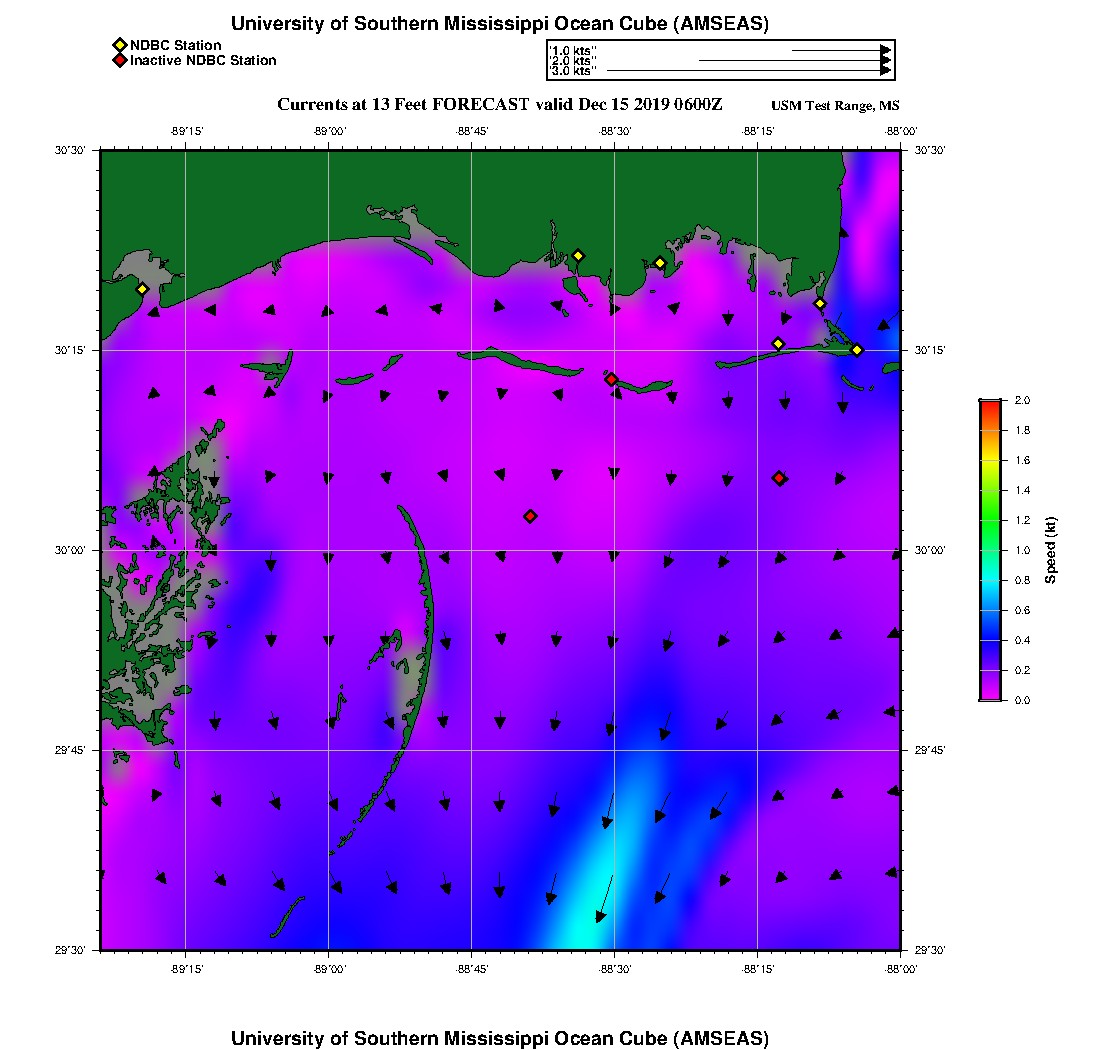Click red diamond icon in Inactive NDBC legend

click(x=119, y=61)
